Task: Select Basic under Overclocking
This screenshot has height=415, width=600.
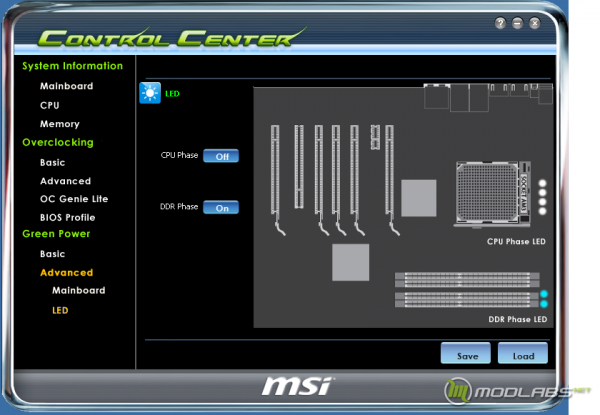Action: [x=52, y=163]
